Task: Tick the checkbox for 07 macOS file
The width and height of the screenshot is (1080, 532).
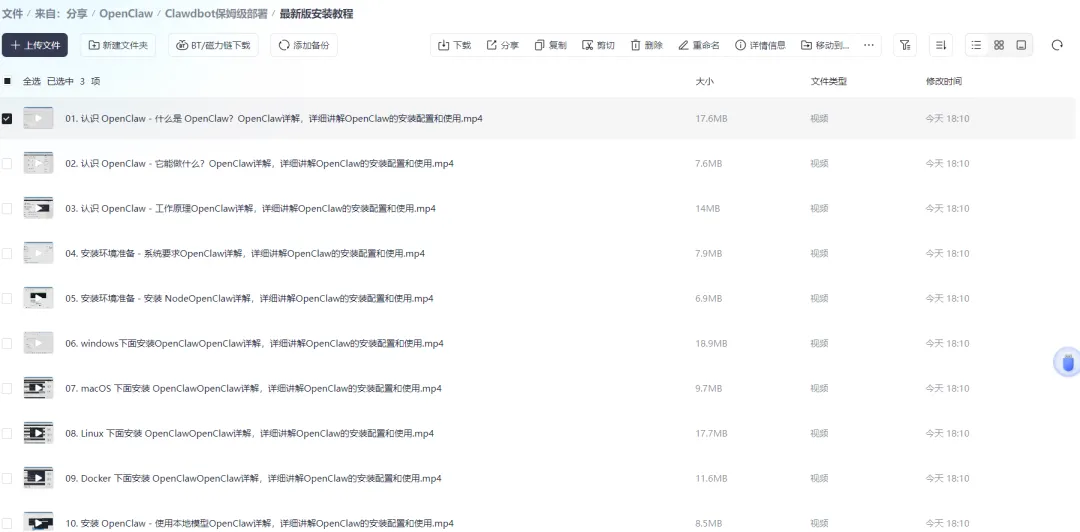Action: 7,389
